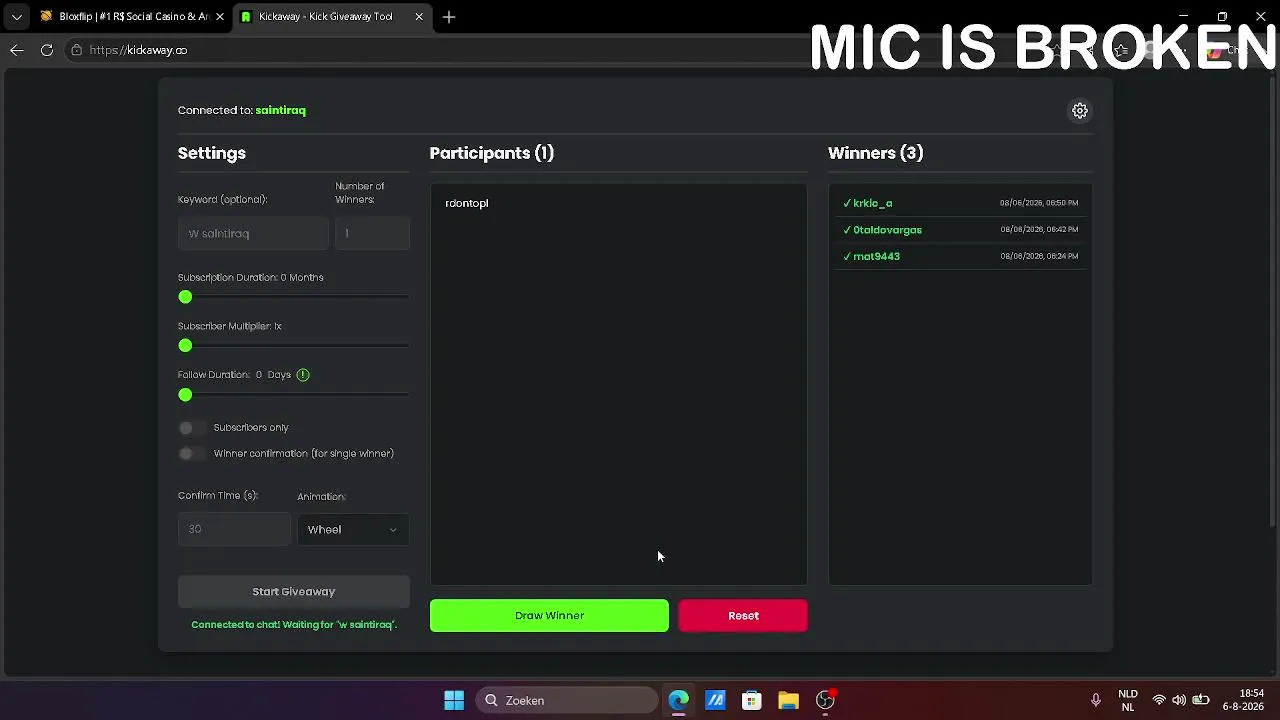Adjust the Subscriber Multiplier slider handle
1280x720 pixels.
(185, 346)
